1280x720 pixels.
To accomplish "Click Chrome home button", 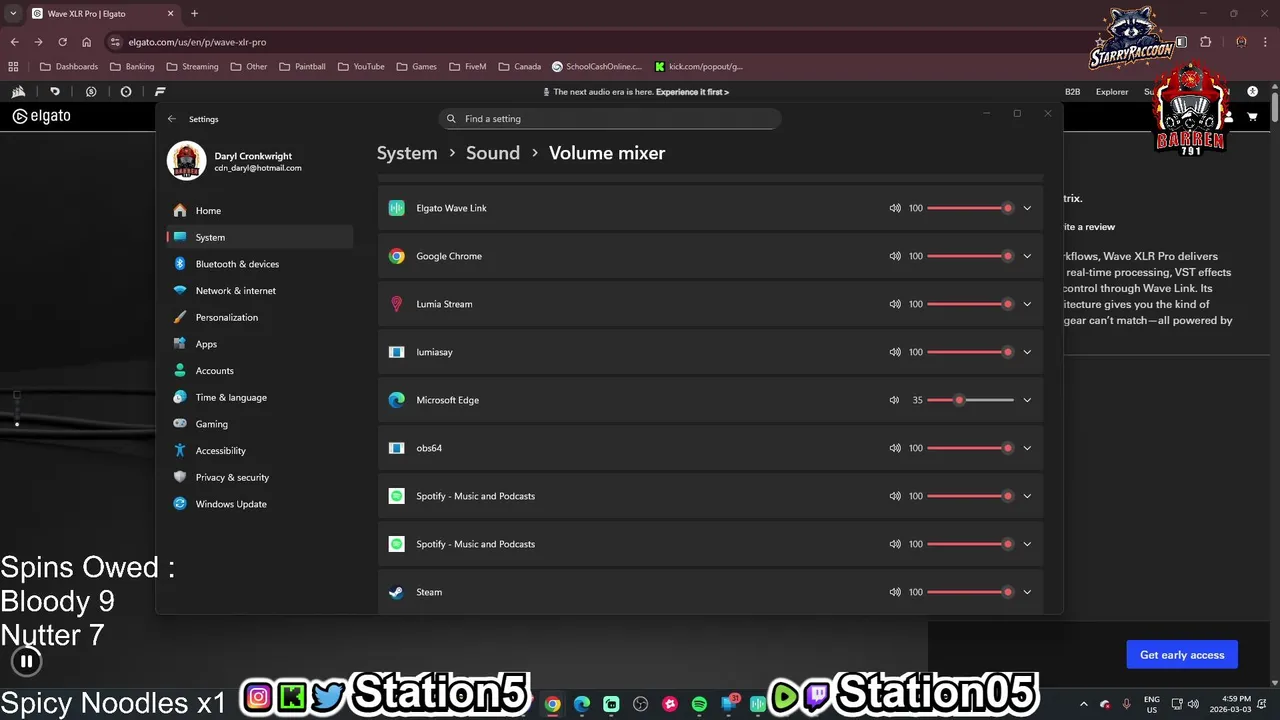I will point(86,42).
